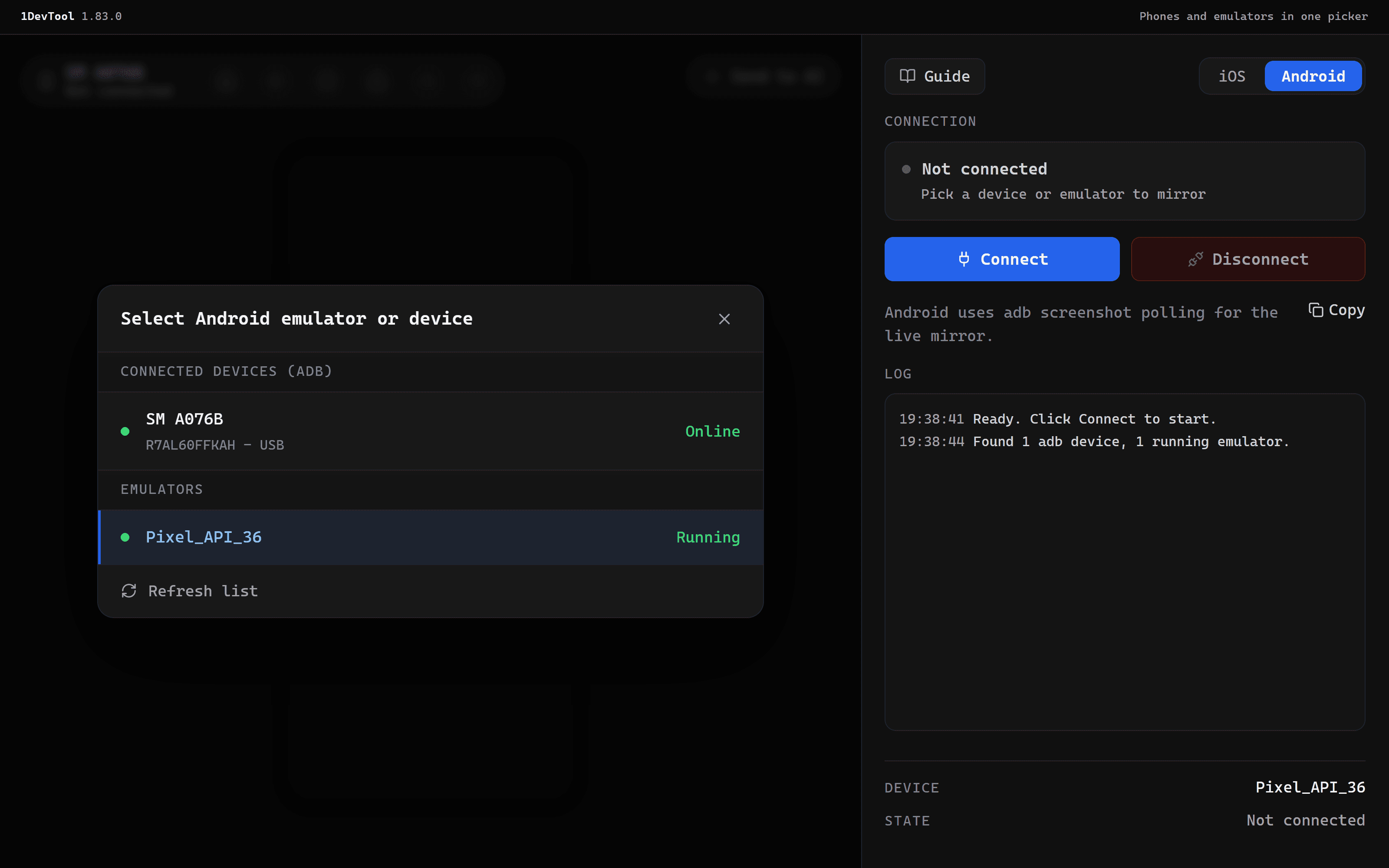The width and height of the screenshot is (1389, 868).
Task: Close the Select Android emulator dialog
Action: point(724,319)
